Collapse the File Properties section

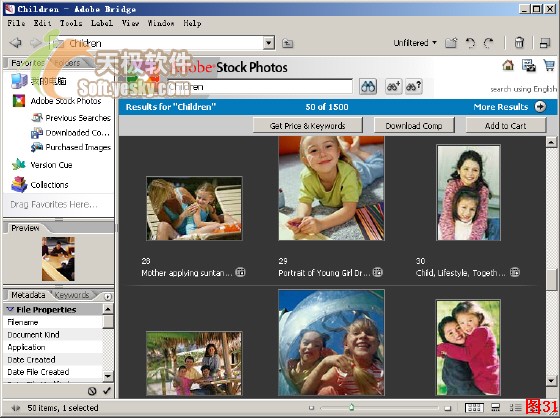(x=10, y=309)
